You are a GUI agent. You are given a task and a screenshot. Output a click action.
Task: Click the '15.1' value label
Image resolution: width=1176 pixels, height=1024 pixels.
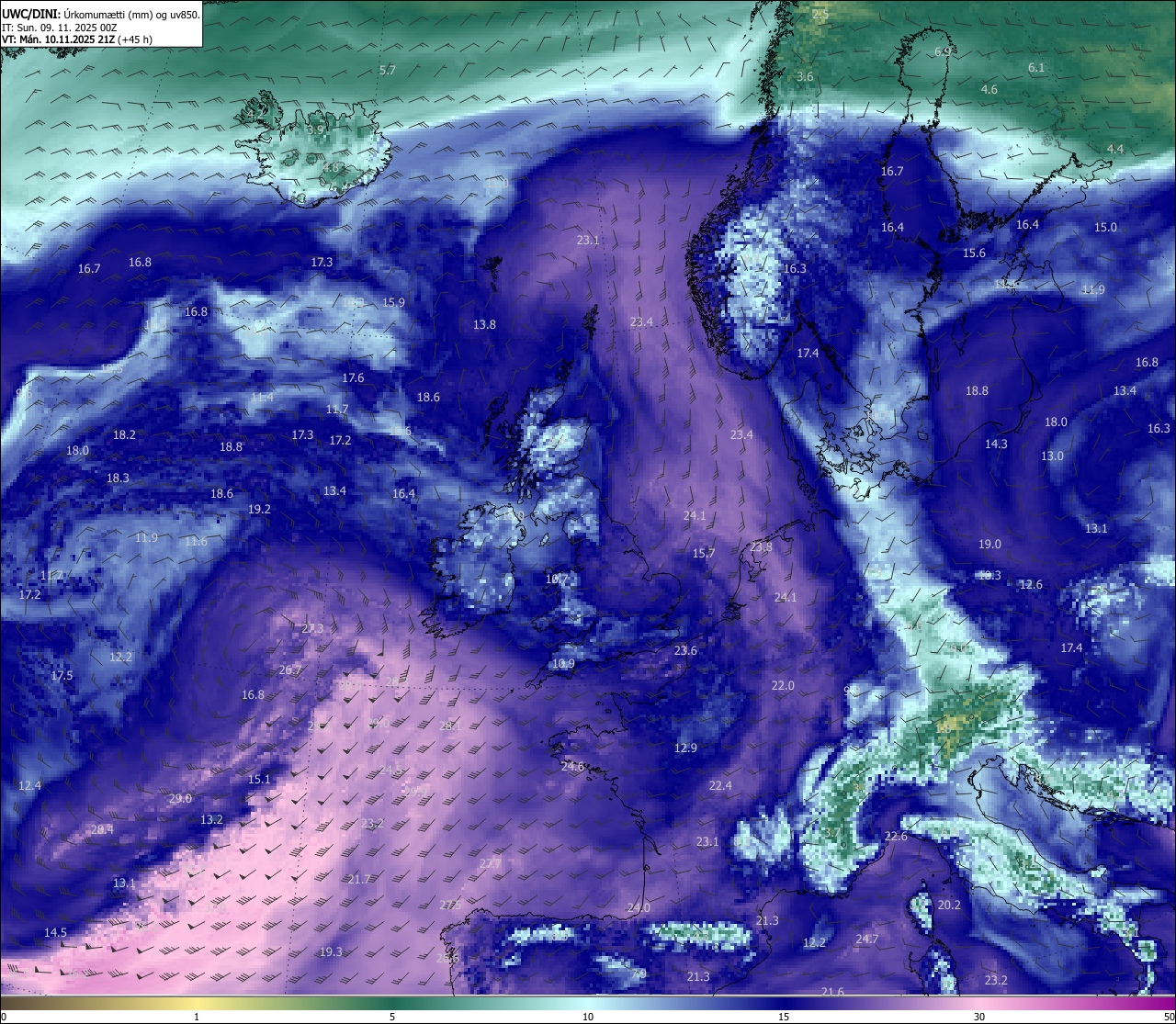[x=259, y=779]
